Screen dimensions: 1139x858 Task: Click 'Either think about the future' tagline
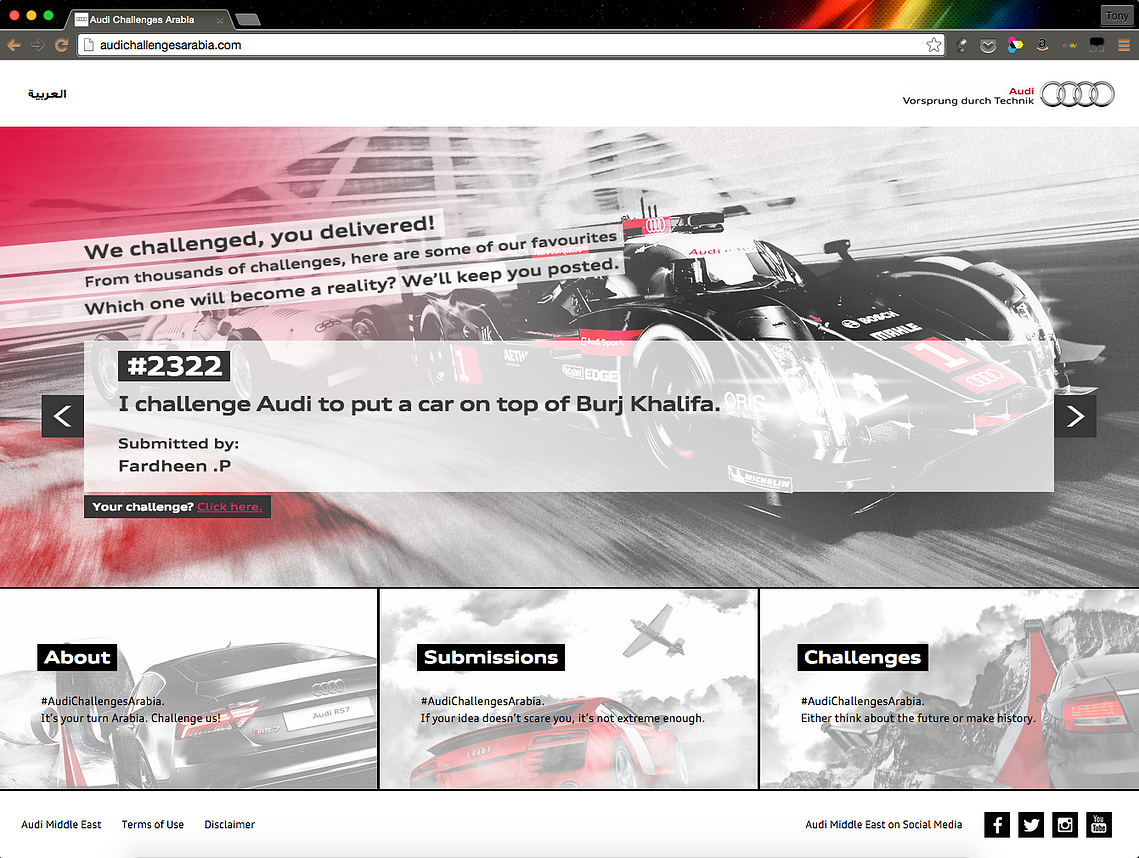[x=918, y=719]
